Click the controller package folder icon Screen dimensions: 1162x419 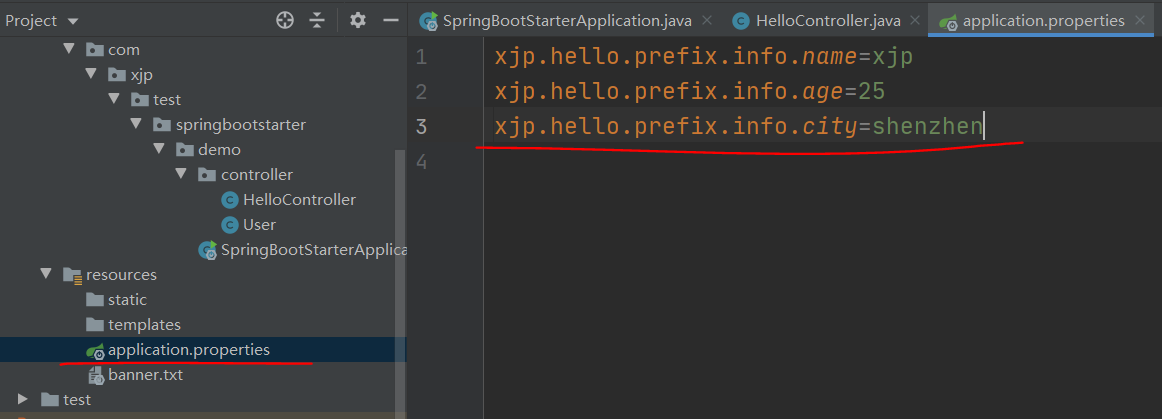[x=208, y=175]
